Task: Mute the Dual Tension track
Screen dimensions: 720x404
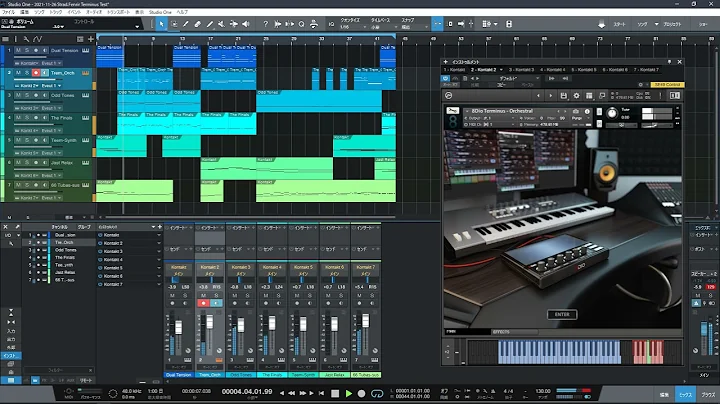Action: pos(18,50)
